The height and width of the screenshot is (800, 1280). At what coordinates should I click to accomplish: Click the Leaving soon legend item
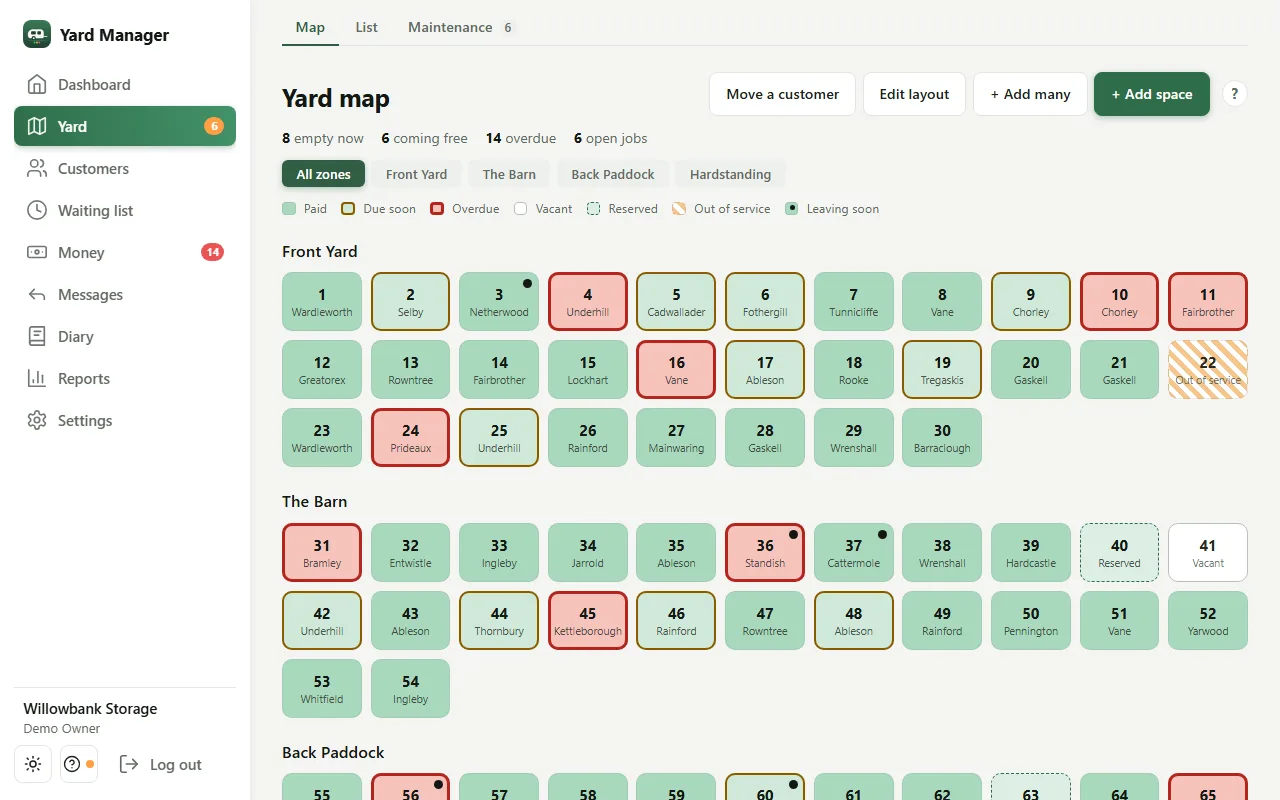pyautogui.click(x=832, y=209)
